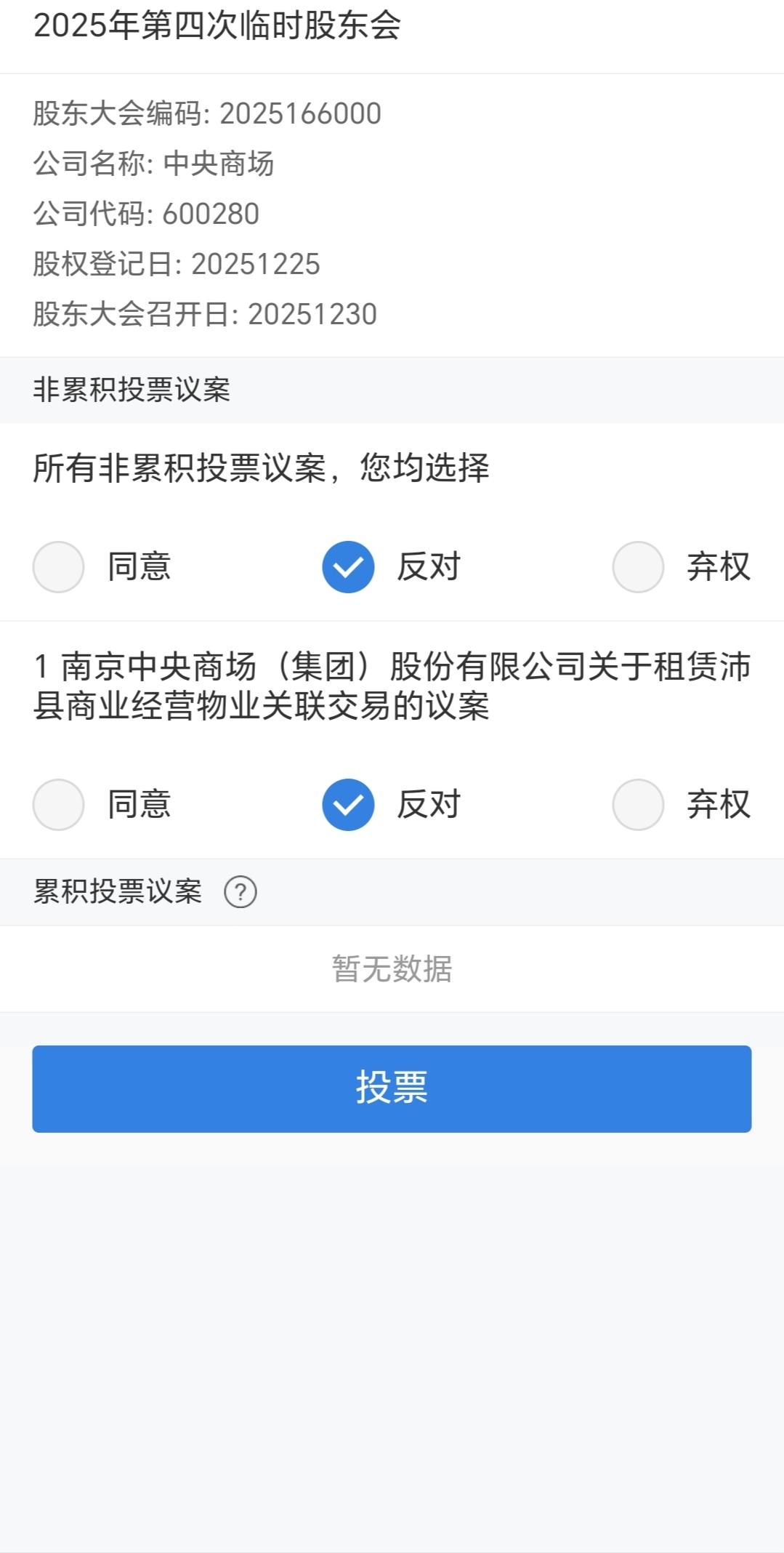This screenshot has width=784, height=1553.
Task: Tap the 累积投票议案 section header text
Action: [x=118, y=892]
